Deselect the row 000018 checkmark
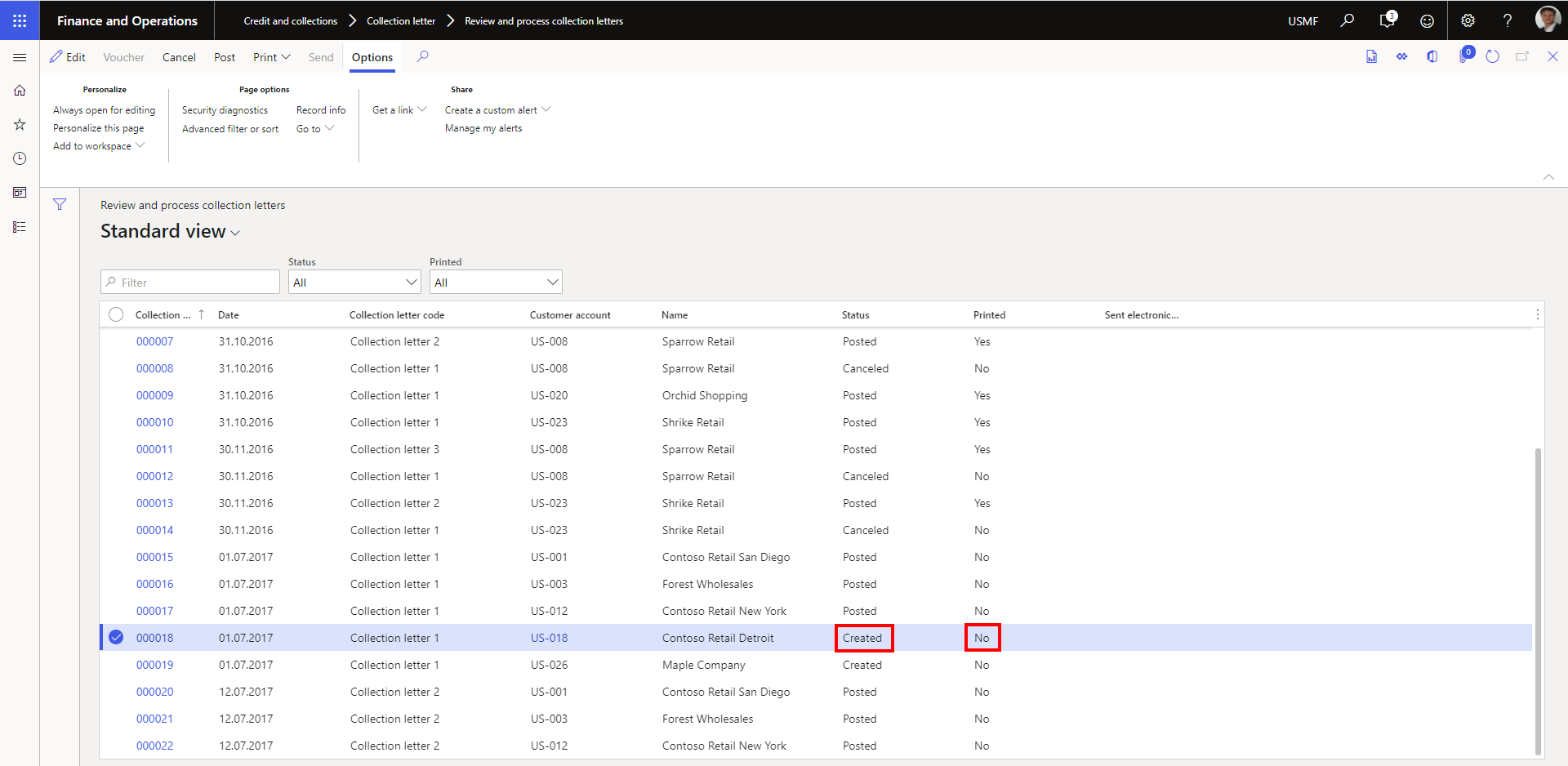1568x766 pixels. [116, 637]
